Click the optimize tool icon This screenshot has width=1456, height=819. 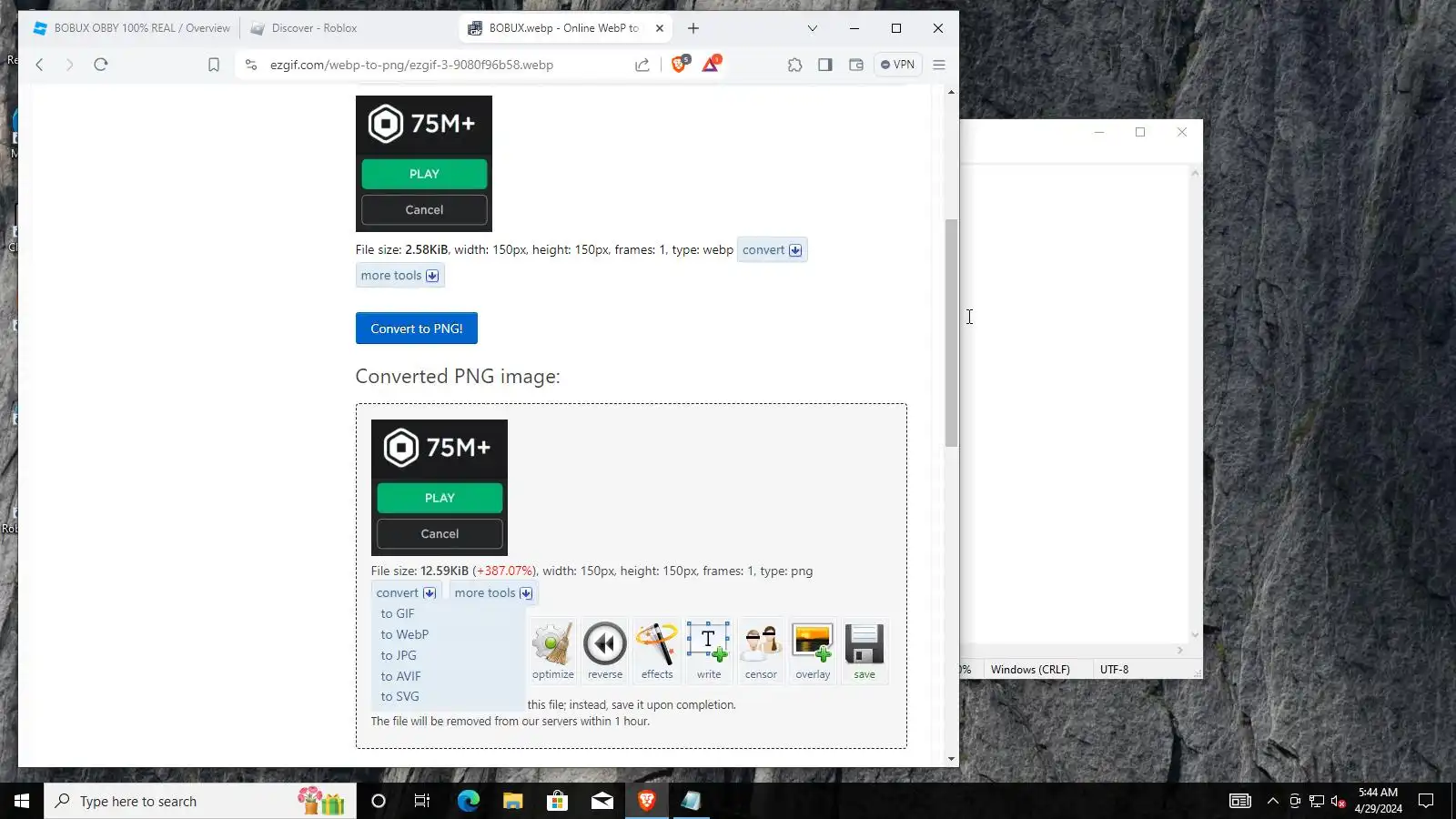552,651
